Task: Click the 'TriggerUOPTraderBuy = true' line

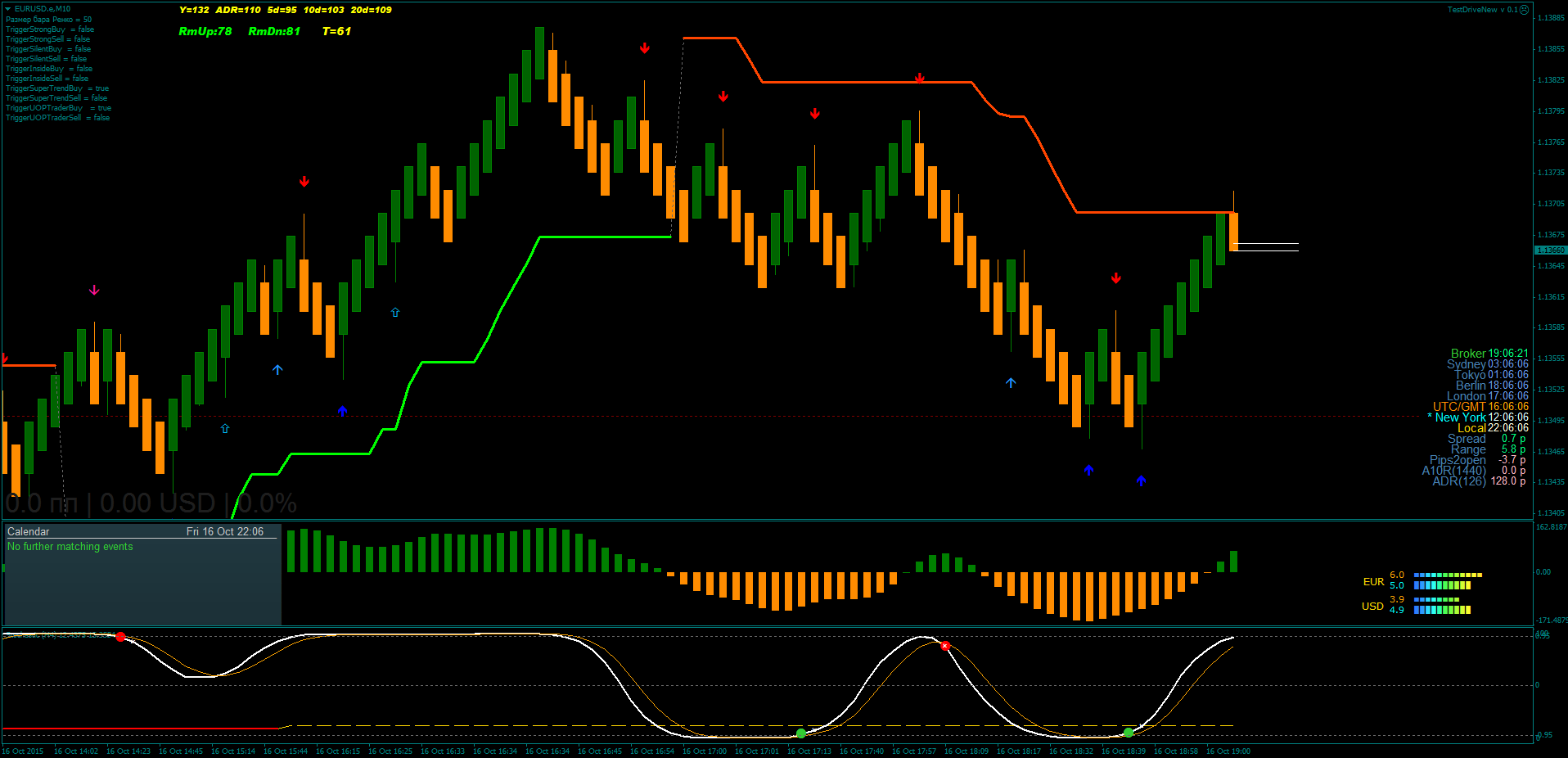Action: 58,108
